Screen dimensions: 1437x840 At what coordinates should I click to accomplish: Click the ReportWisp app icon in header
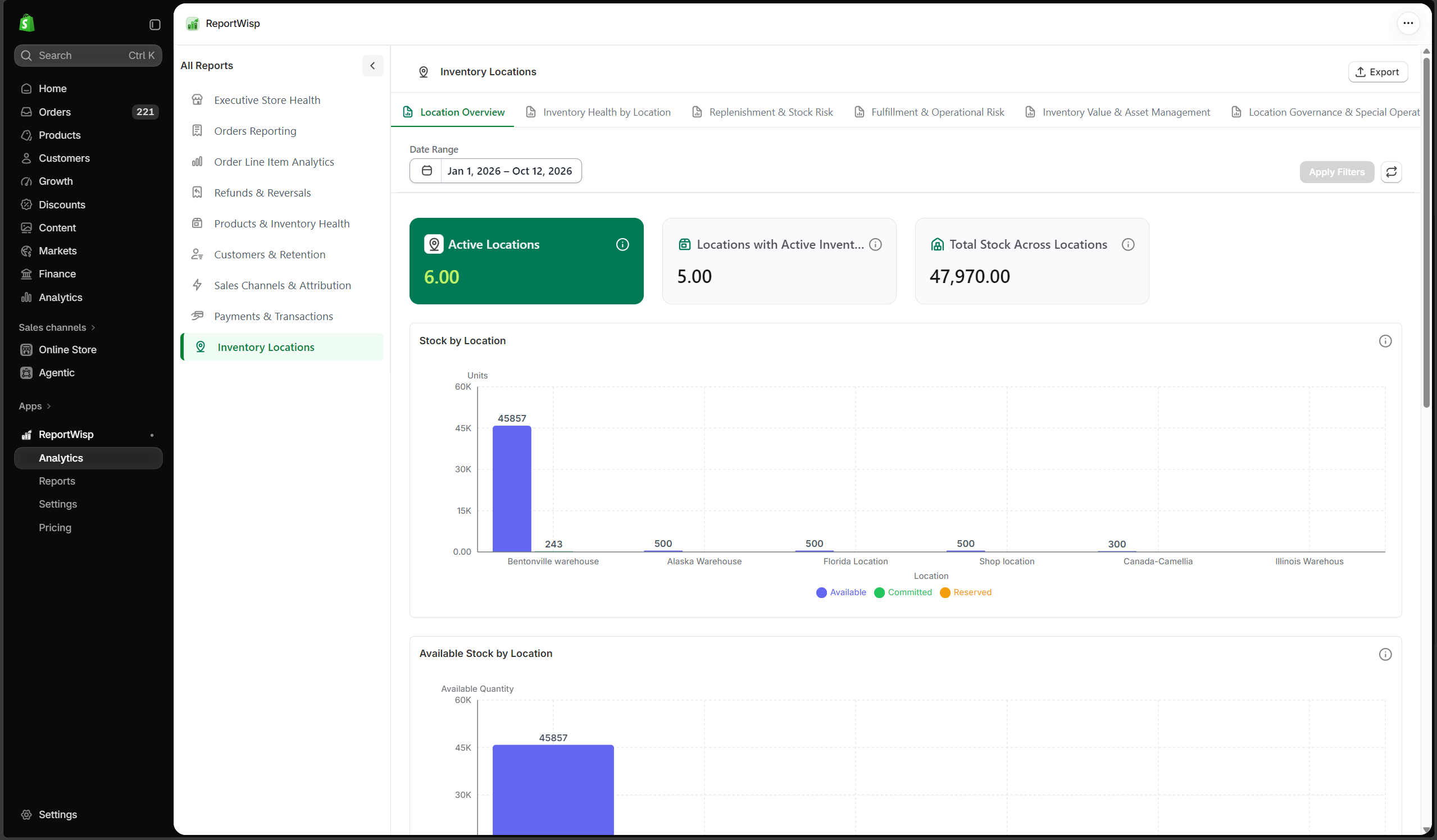click(x=193, y=24)
